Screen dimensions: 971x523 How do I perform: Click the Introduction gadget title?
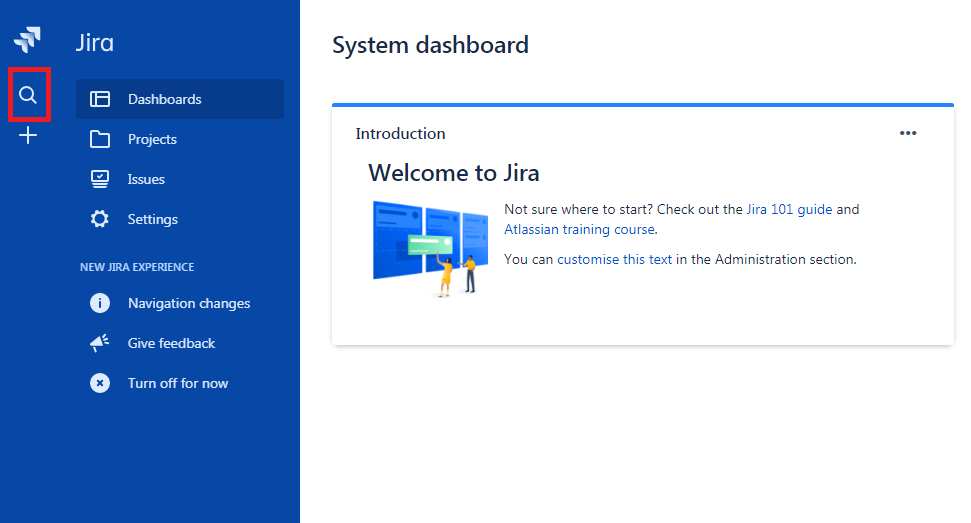[400, 134]
